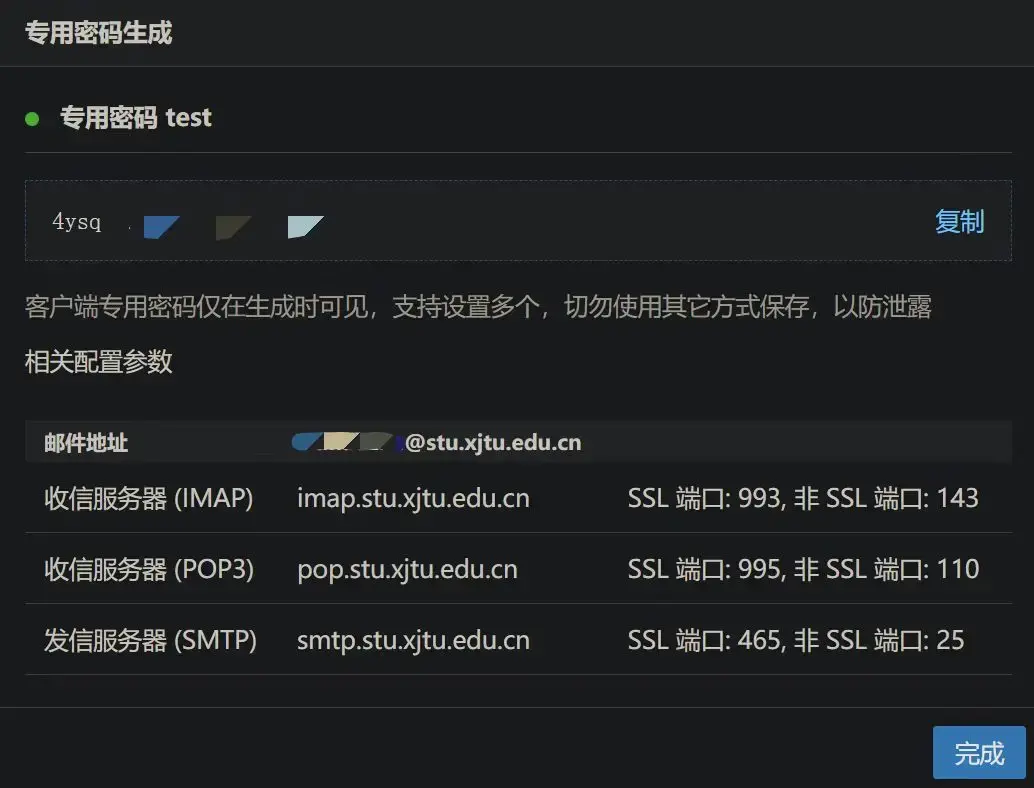Select the 专用密码生成 dialog title
Viewport: 1034px width, 788px height.
[98, 33]
